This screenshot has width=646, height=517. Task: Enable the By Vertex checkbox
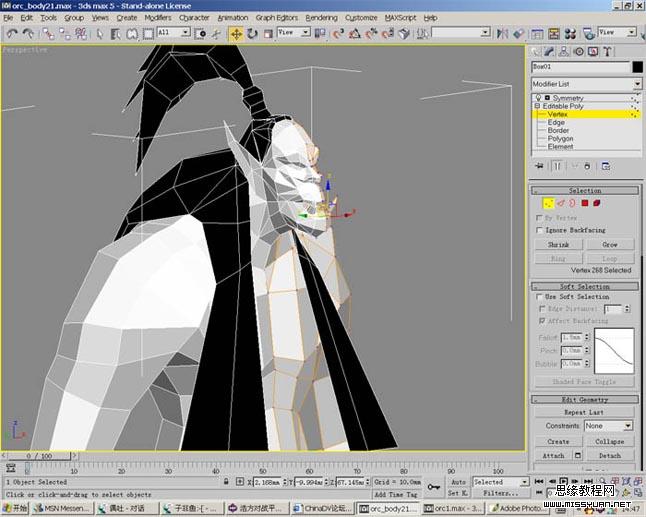coord(539,218)
